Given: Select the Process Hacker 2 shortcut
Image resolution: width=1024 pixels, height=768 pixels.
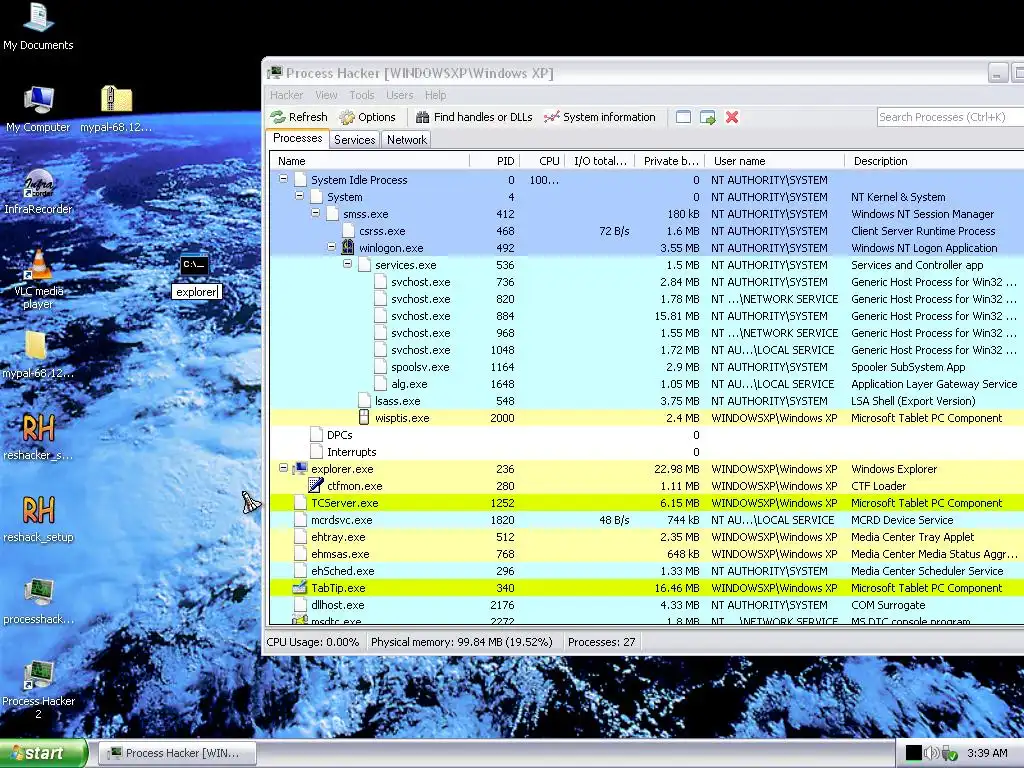Looking at the screenshot, I should pos(38,690).
